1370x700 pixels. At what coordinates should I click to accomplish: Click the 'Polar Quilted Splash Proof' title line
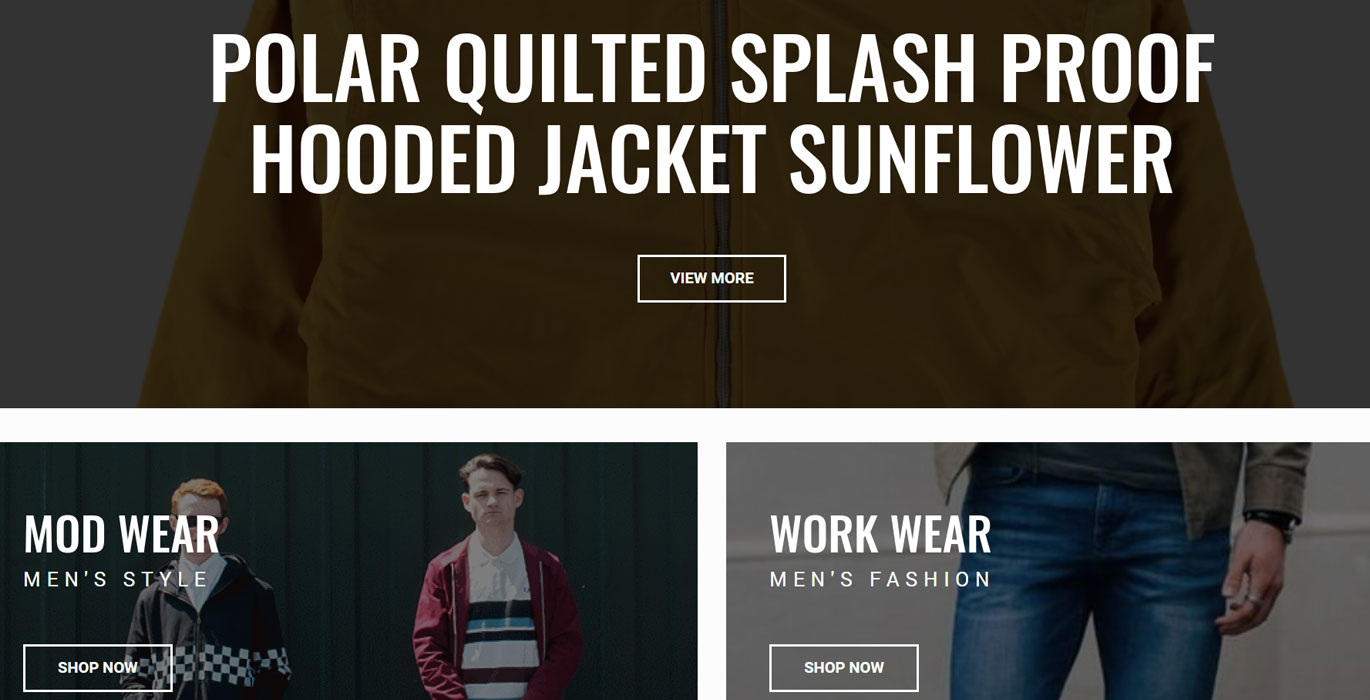click(712, 68)
